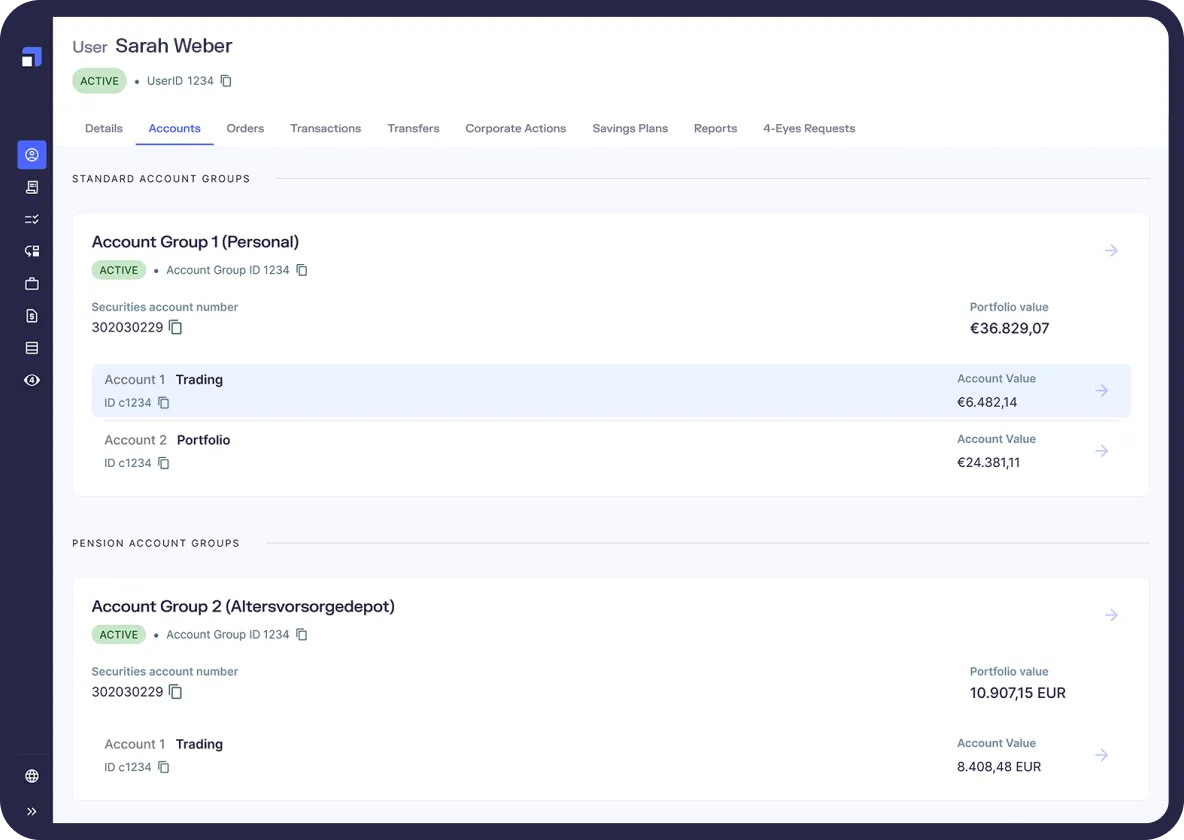Open the Corporate Actions tab
The height and width of the screenshot is (840, 1184).
[516, 128]
